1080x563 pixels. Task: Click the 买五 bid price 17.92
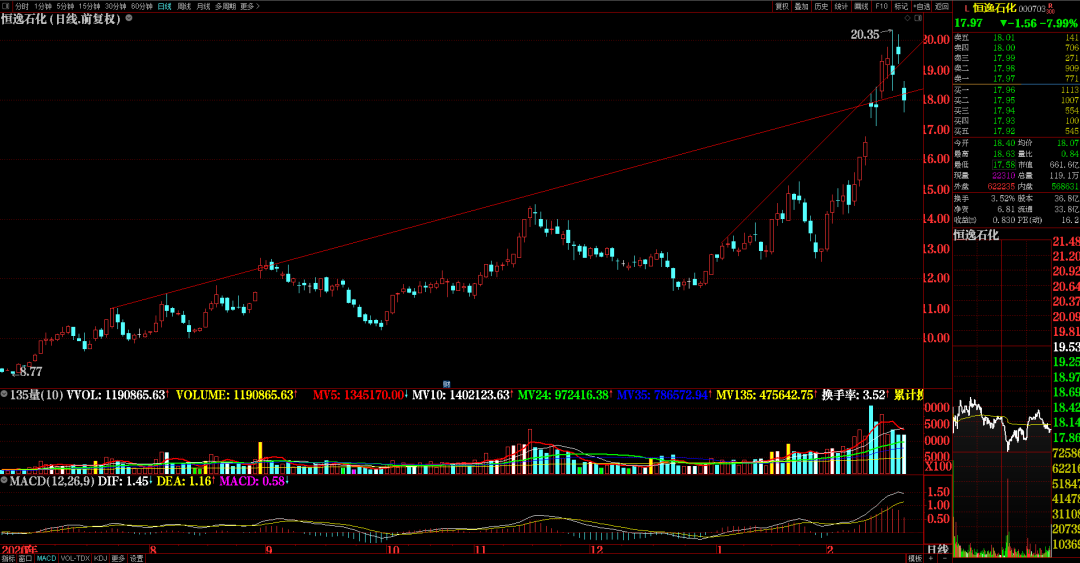(1004, 131)
